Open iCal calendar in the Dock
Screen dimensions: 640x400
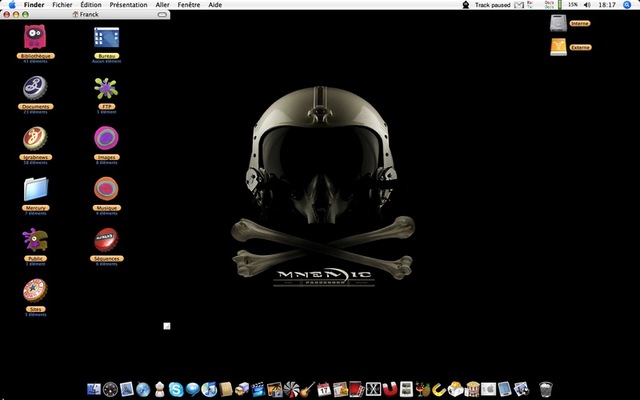pyautogui.click(x=324, y=389)
